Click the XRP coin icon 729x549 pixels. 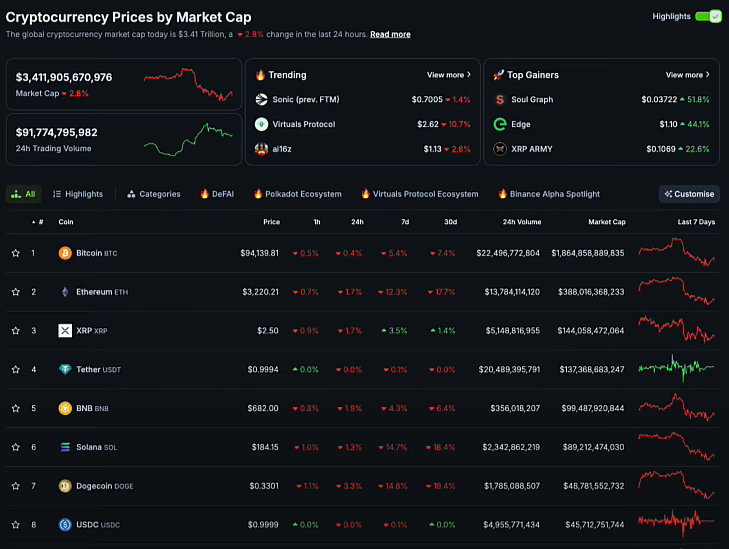(65, 331)
